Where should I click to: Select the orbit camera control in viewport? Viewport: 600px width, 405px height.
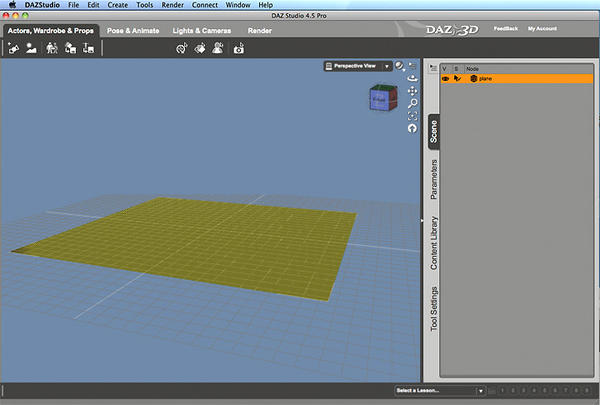click(x=412, y=78)
